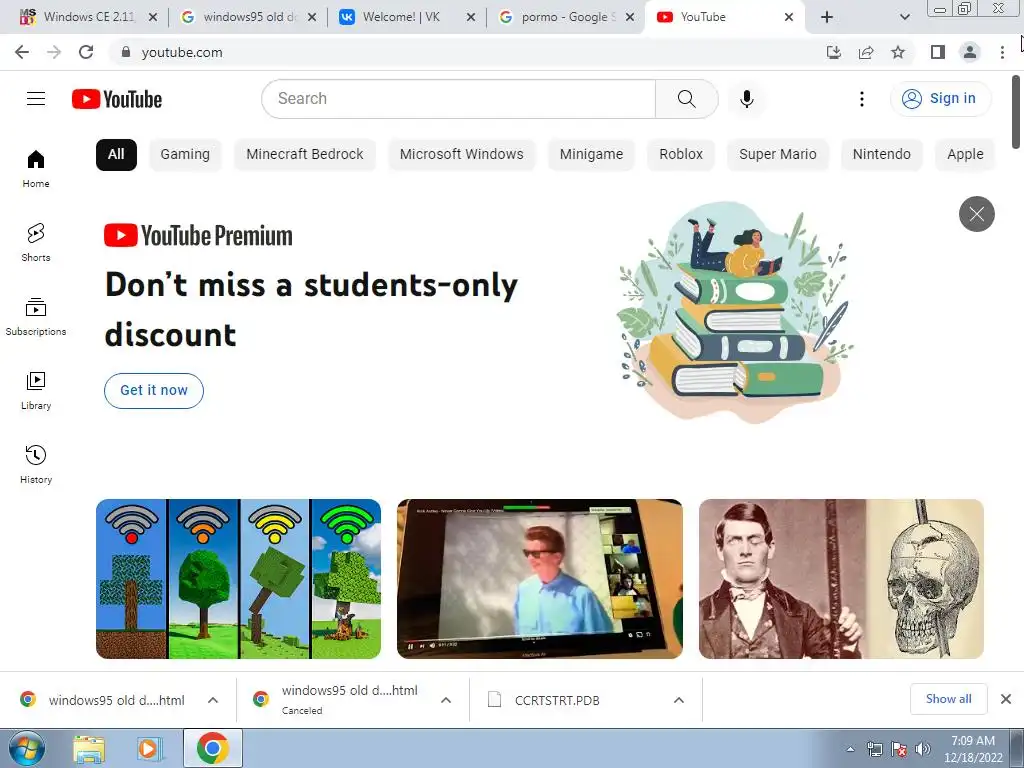Select the All filter chip
This screenshot has width=1024, height=768.
click(x=116, y=155)
